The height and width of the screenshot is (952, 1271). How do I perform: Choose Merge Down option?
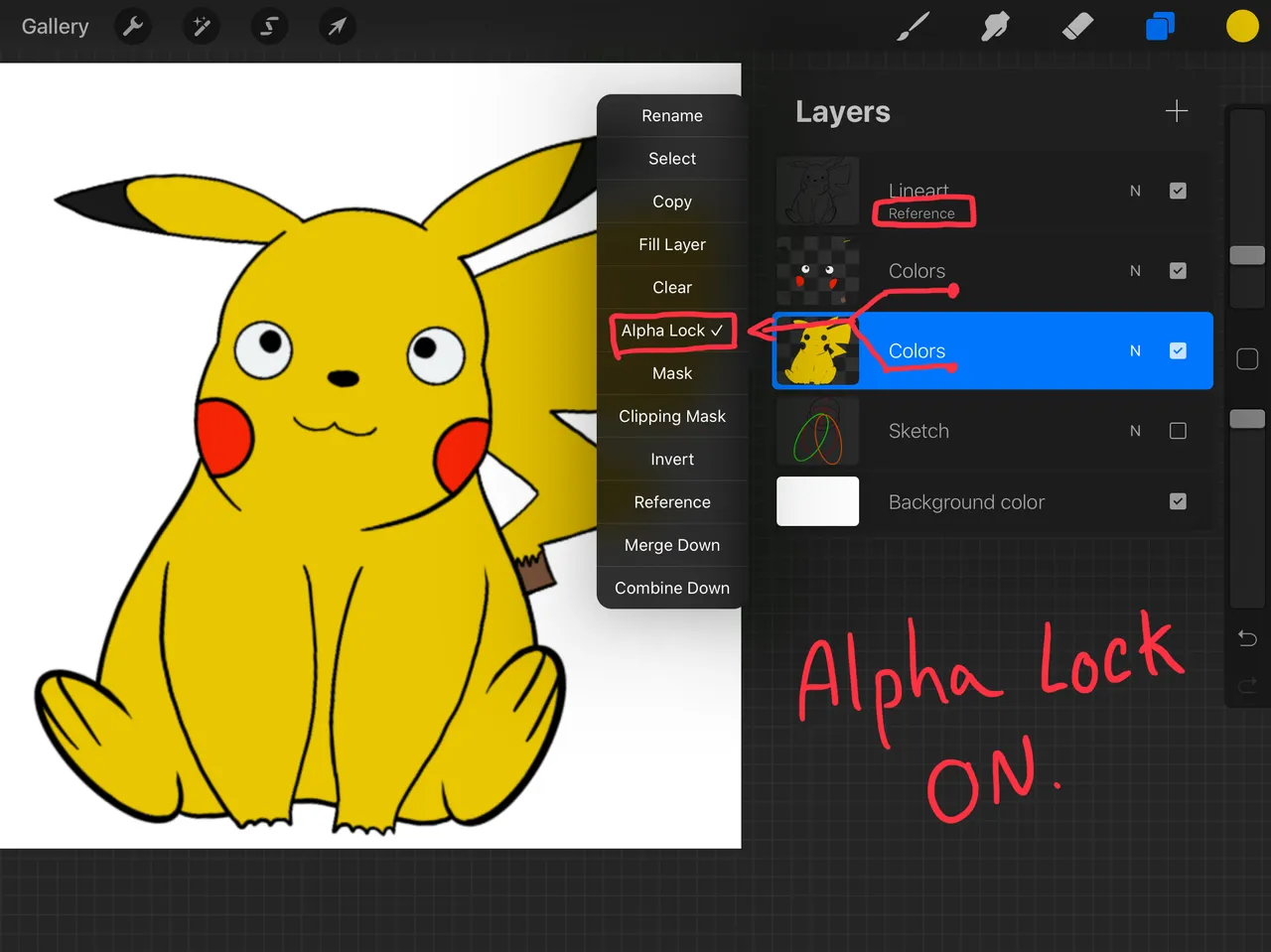(672, 545)
